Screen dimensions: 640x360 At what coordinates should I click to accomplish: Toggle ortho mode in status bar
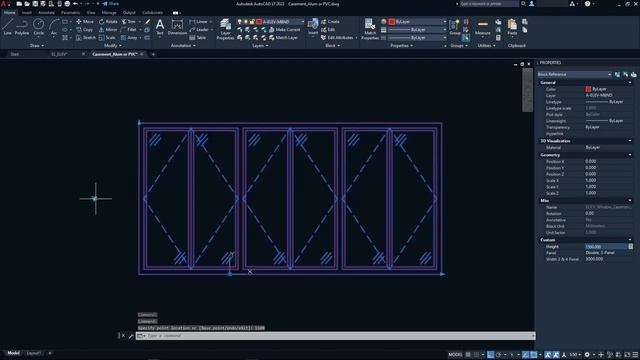click(491, 355)
